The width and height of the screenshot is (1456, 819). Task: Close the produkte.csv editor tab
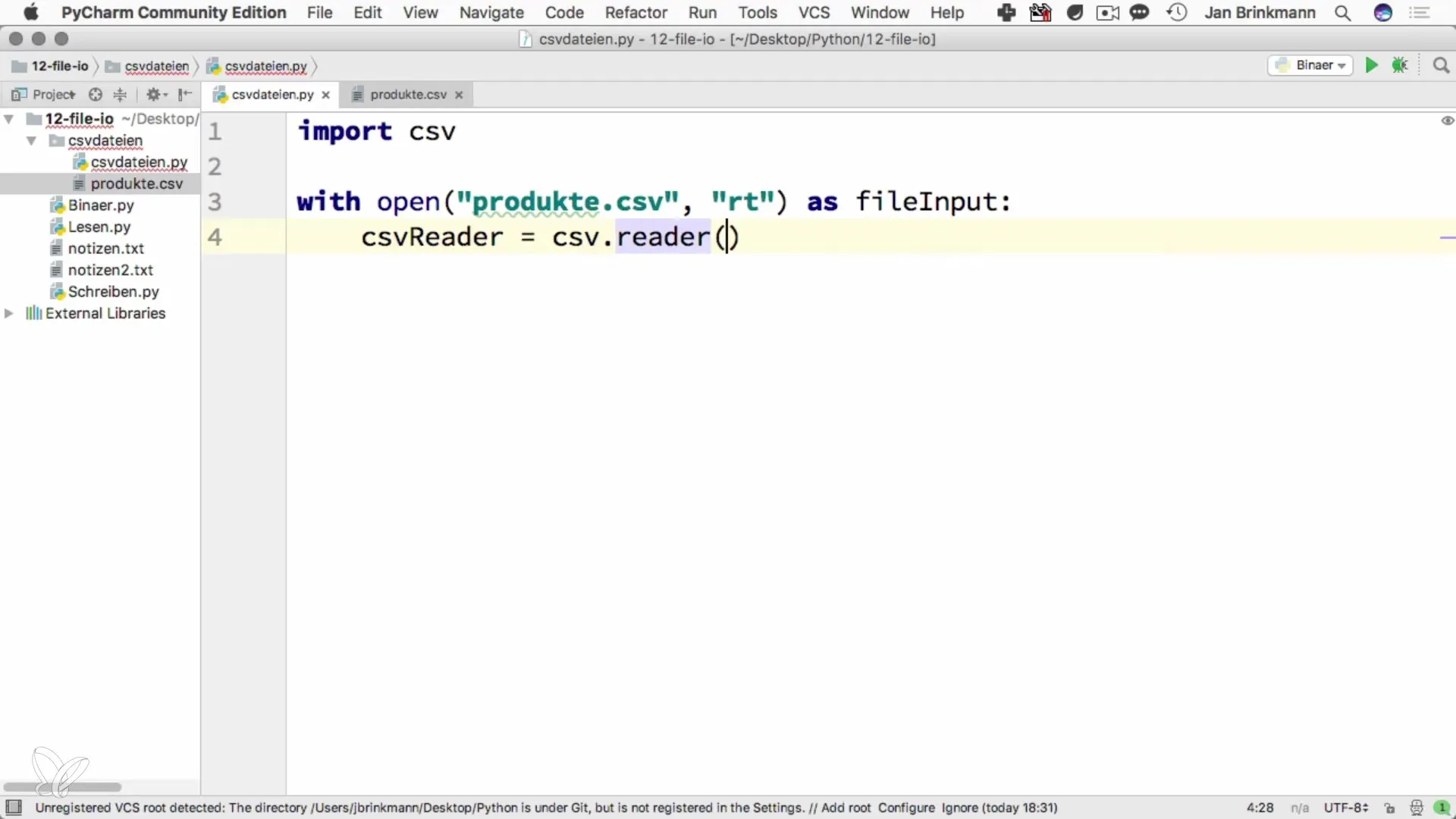pyautogui.click(x=459, y=95)
